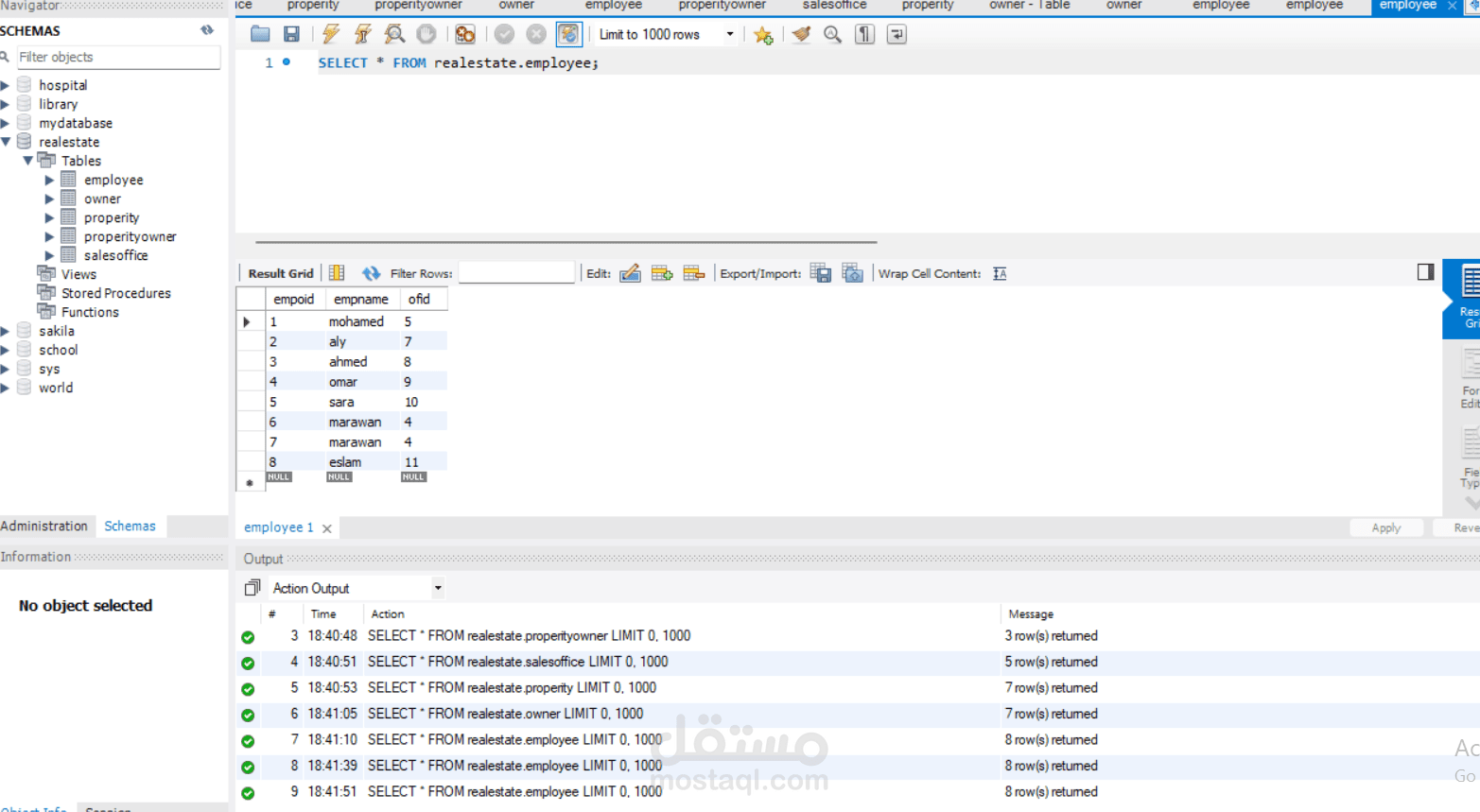Close the employee 1 query tab
The height and width of the screenshot is (812, 1480).
click(x=326, y=528)
